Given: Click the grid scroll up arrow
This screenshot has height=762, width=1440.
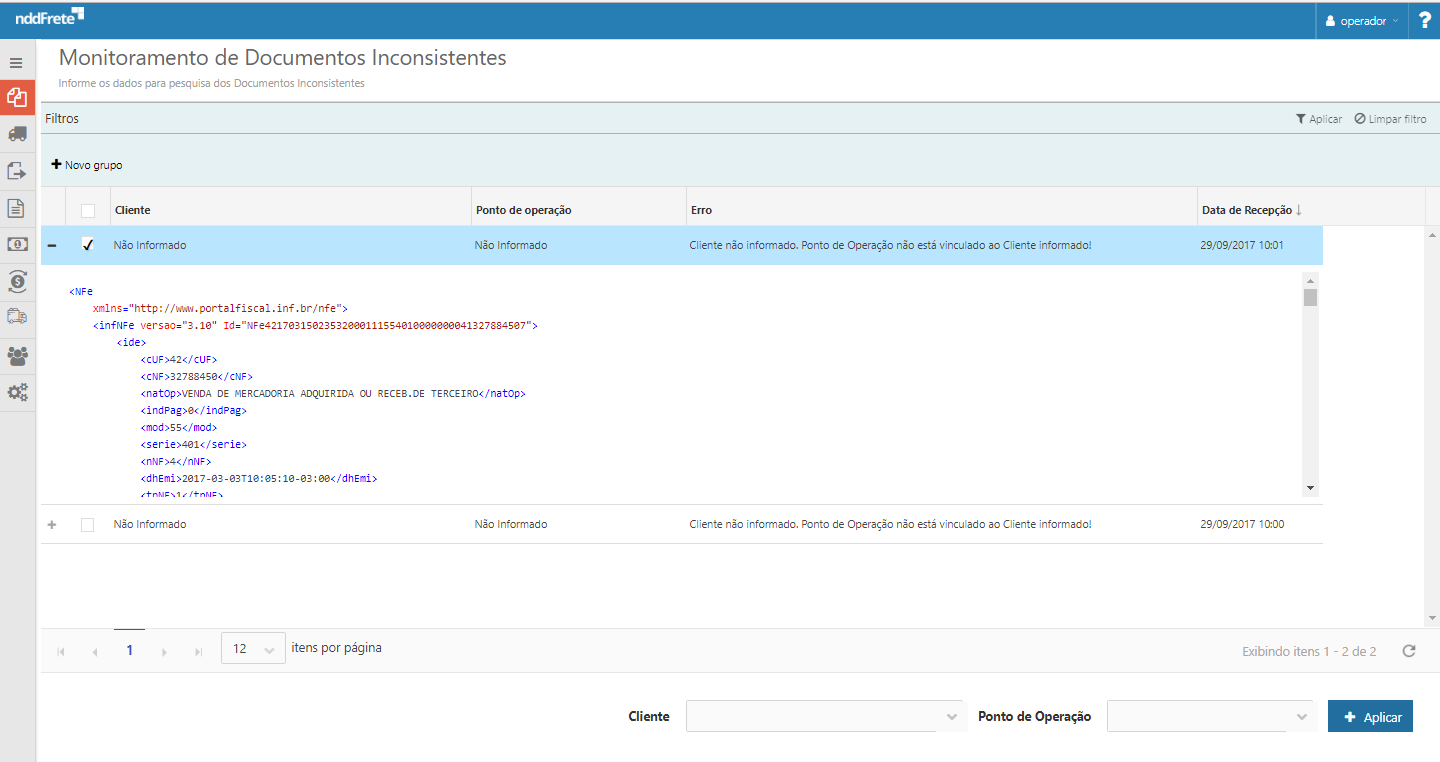Looking at the screenshot, I should pos(1432,234).
